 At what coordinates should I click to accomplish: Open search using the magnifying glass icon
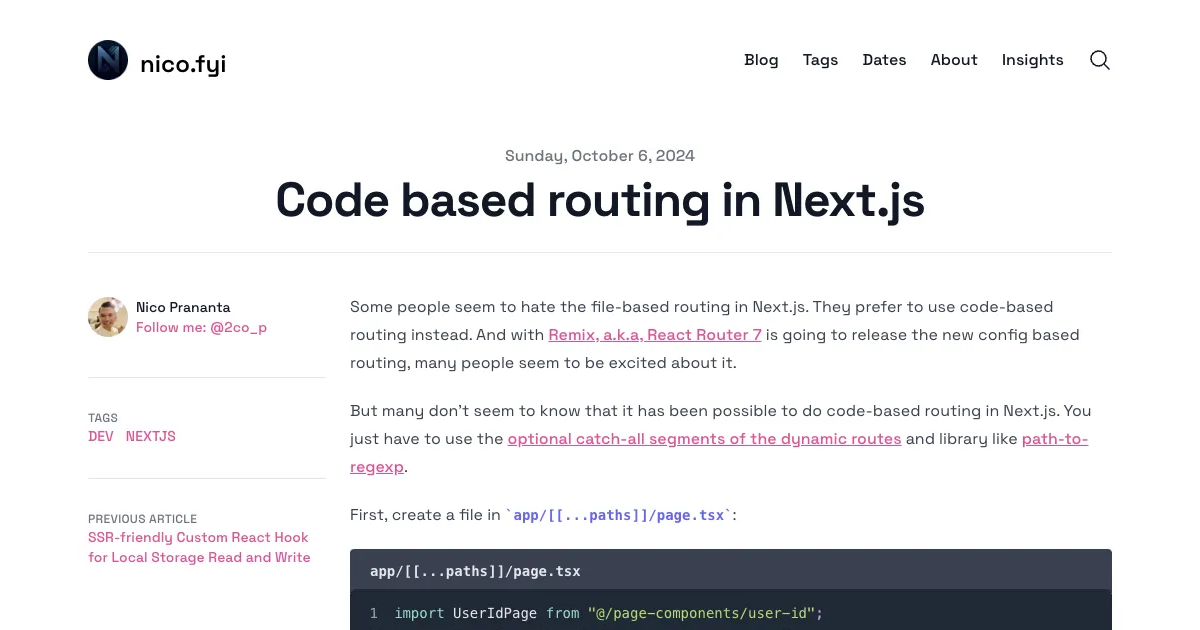pos(1099,60)
